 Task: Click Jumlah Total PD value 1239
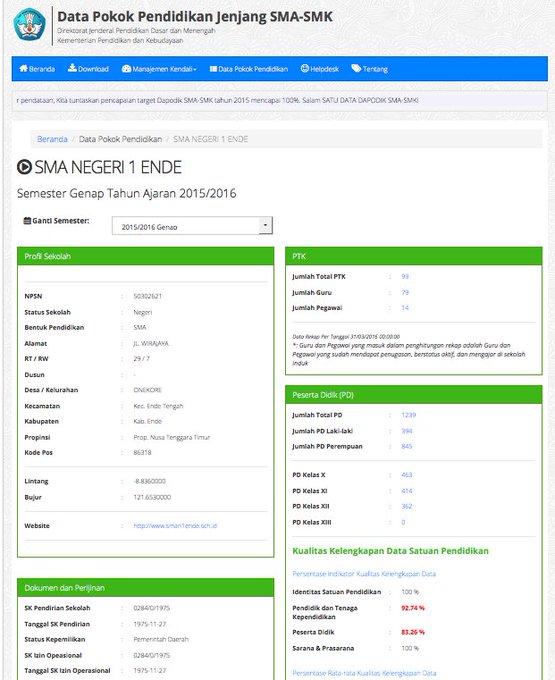click(x=408, y=415)
